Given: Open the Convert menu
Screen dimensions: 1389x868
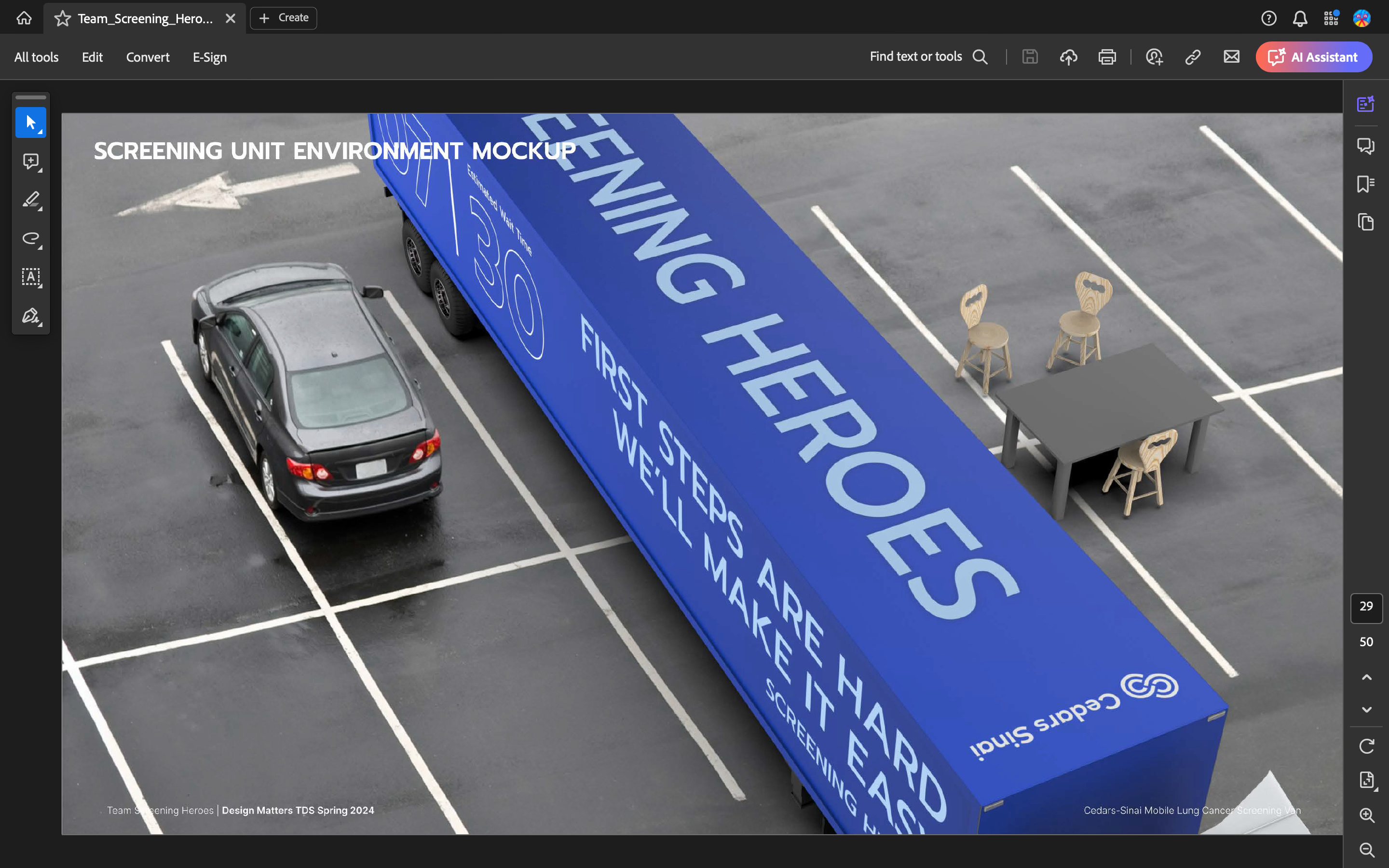Looking at the screenshot, I should coord(148,57).
